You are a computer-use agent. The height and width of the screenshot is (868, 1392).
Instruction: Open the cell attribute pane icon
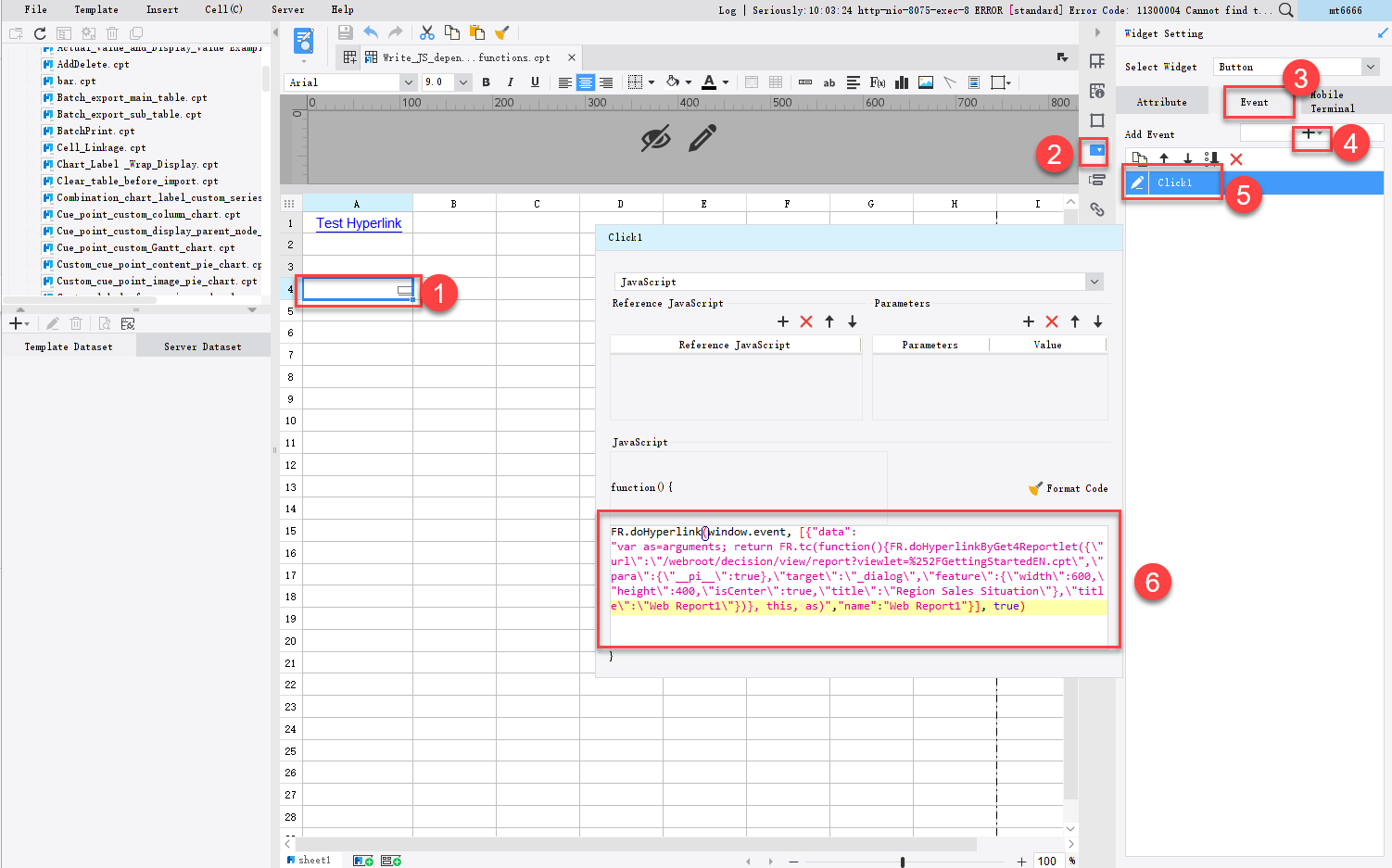[1097, 91]
